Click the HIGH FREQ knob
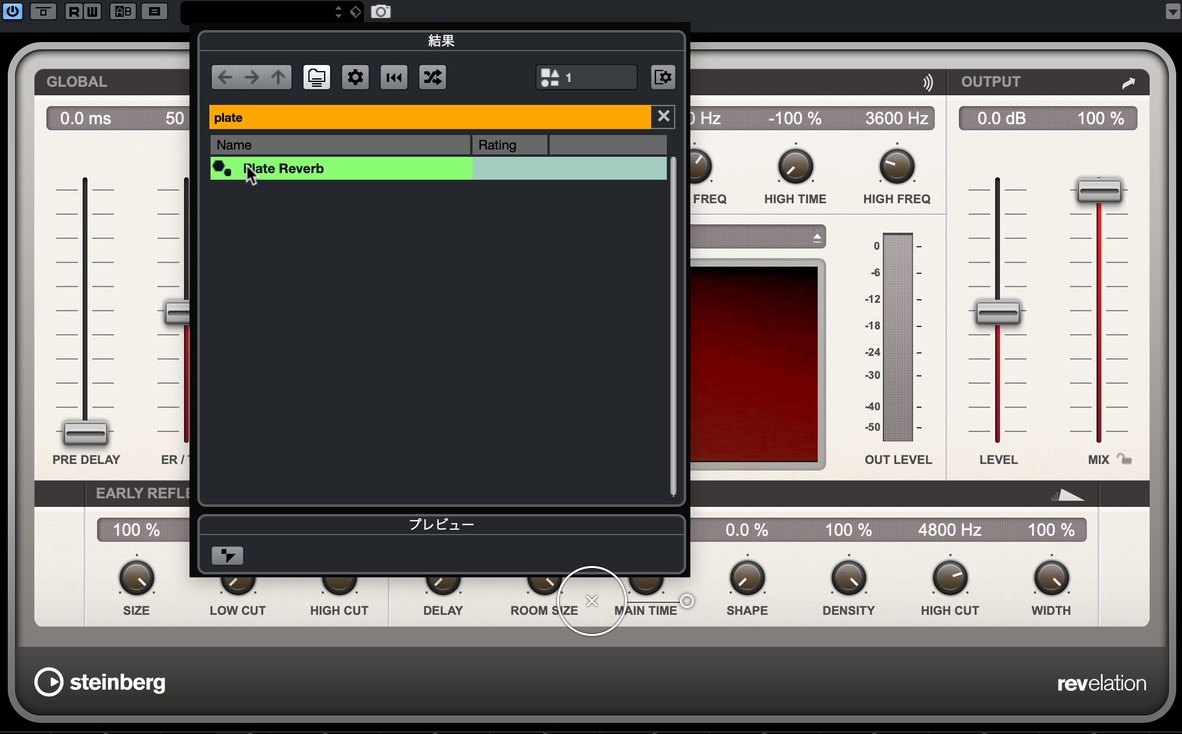This screenshot has height=734, width=1182. pyautogui.click(x=896, y=167)
